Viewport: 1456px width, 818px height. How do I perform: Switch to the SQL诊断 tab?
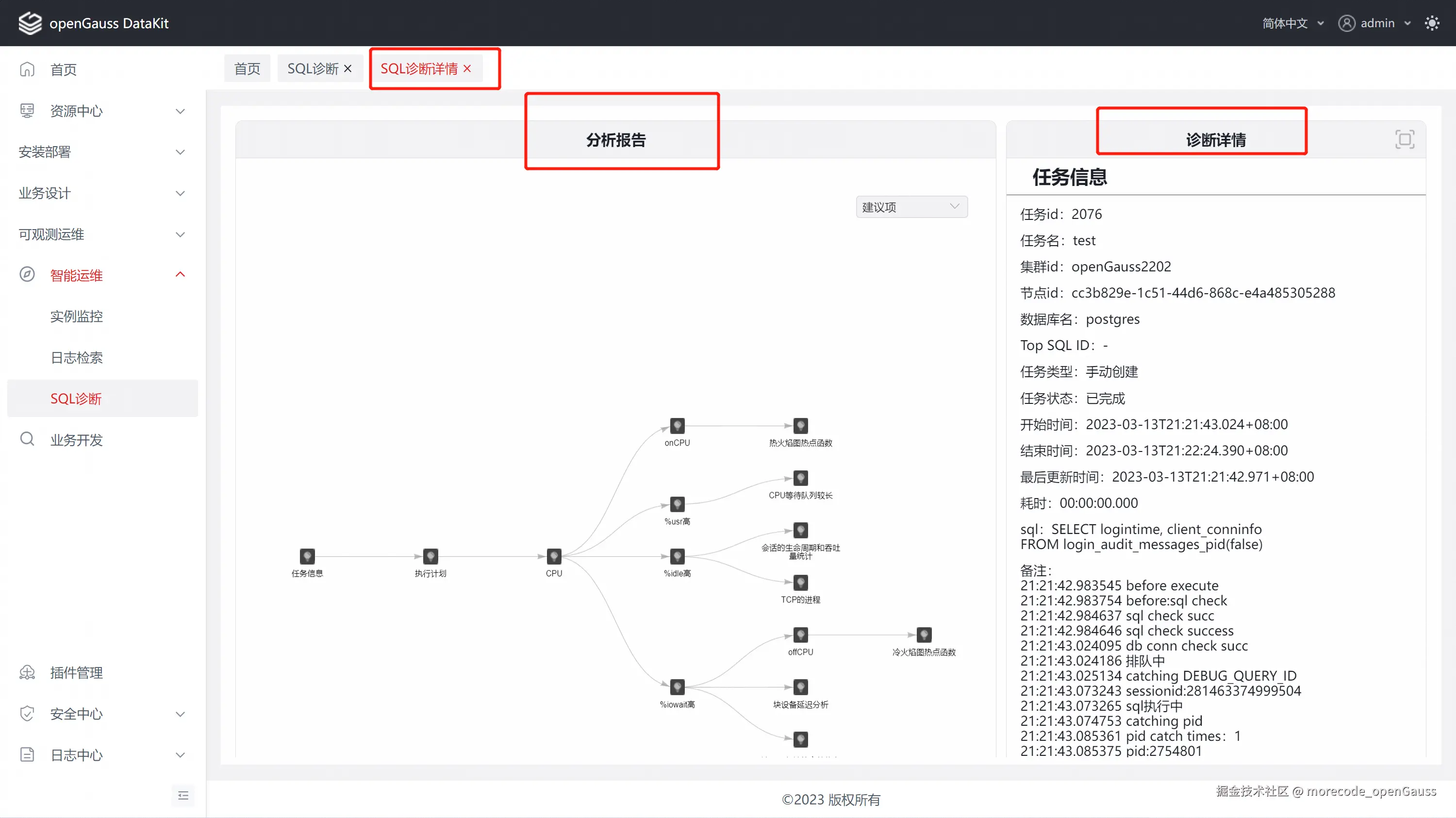pos(313,68)
